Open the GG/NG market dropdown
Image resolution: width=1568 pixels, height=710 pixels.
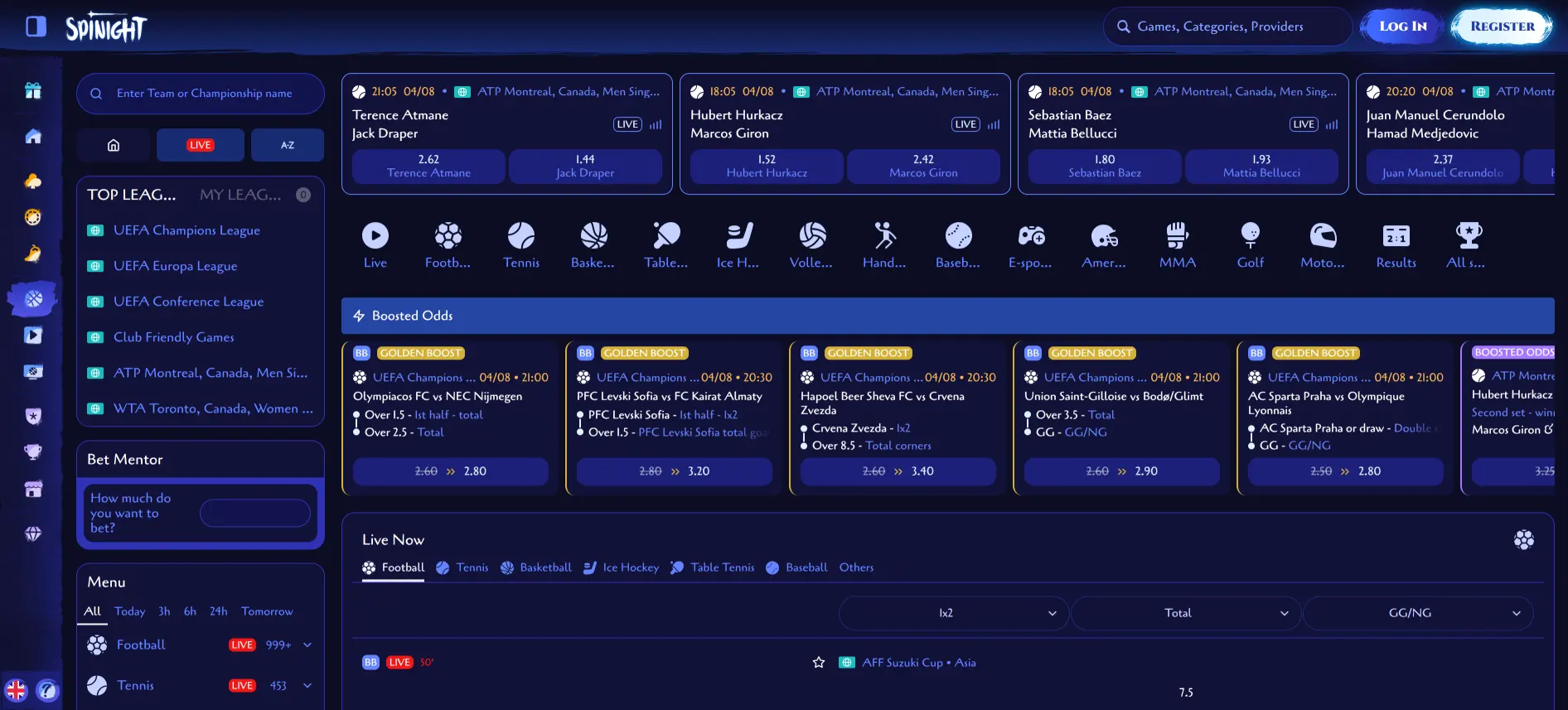point(1418,613)
